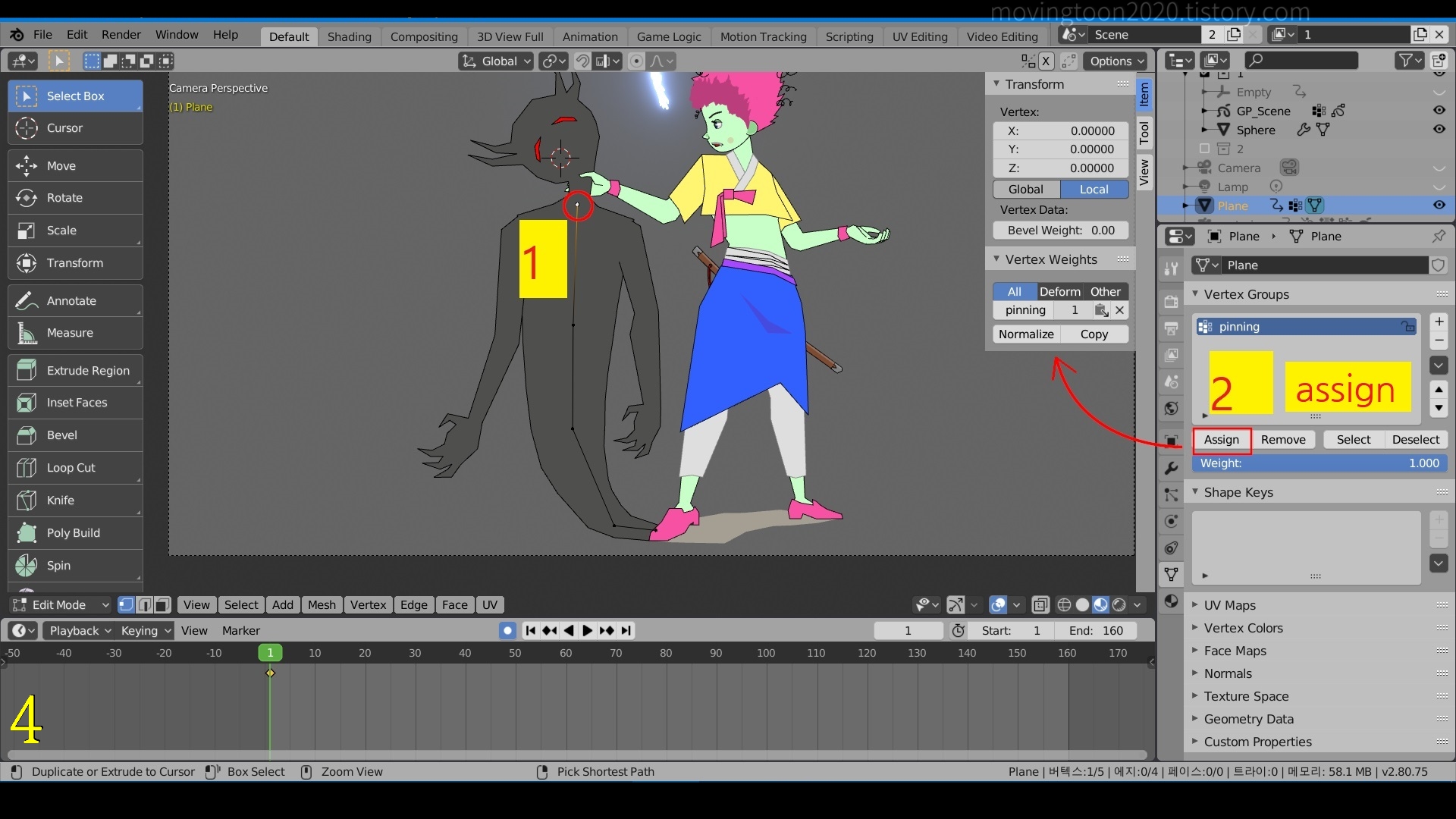The image size is (1456, 819).
Task: Toggle the snap magnet
Action: (582, 61)
